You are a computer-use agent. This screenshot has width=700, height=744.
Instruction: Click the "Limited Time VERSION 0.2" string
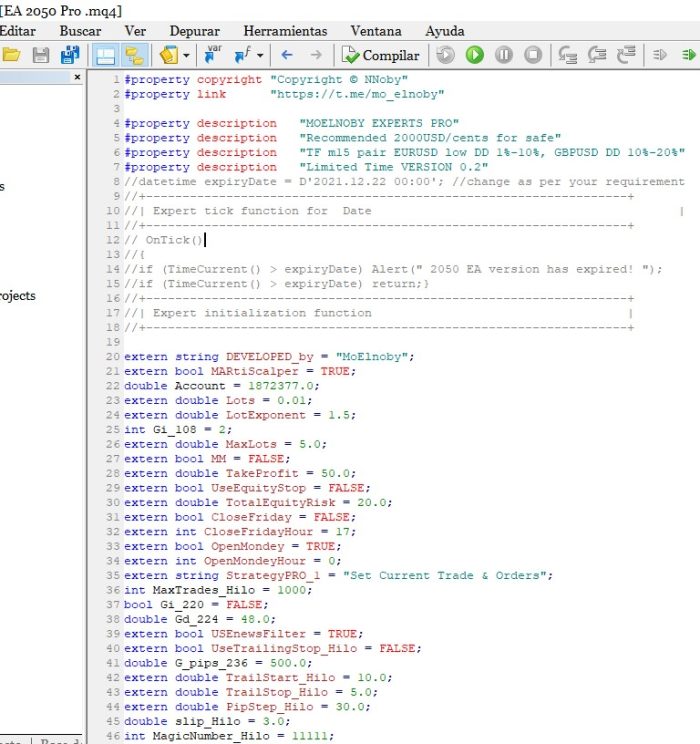tap(393, 167)
